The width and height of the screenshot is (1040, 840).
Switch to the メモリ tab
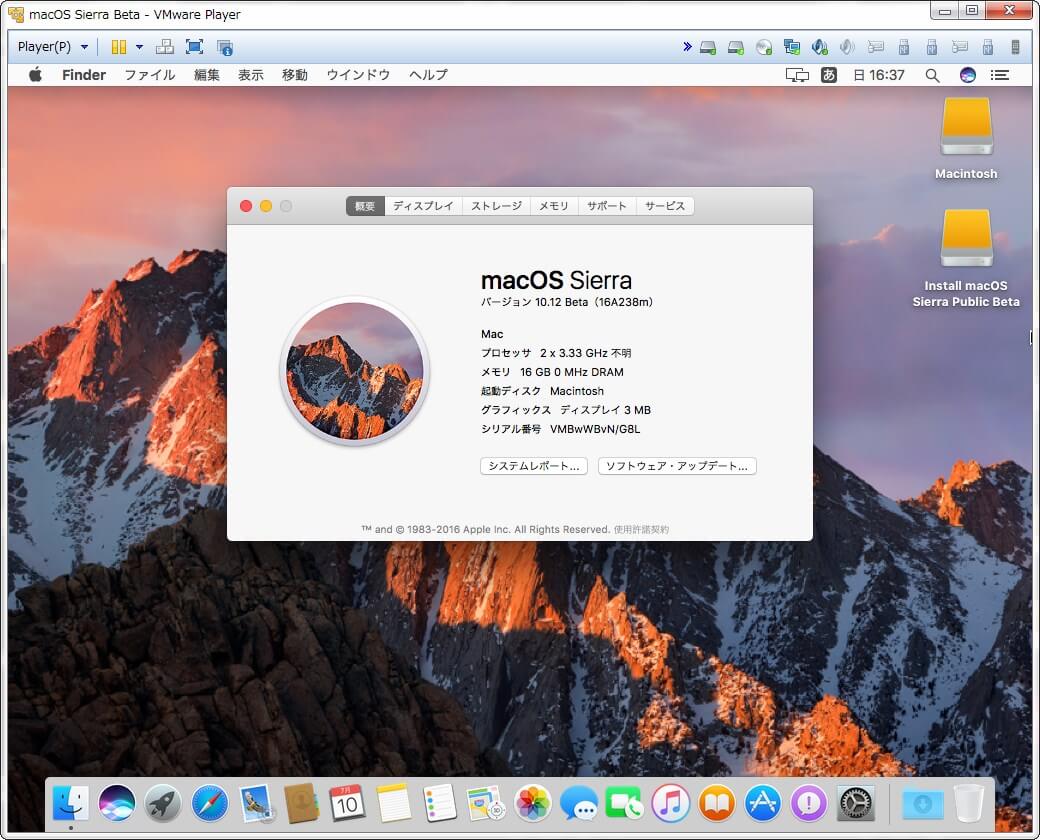click(554, 206)
